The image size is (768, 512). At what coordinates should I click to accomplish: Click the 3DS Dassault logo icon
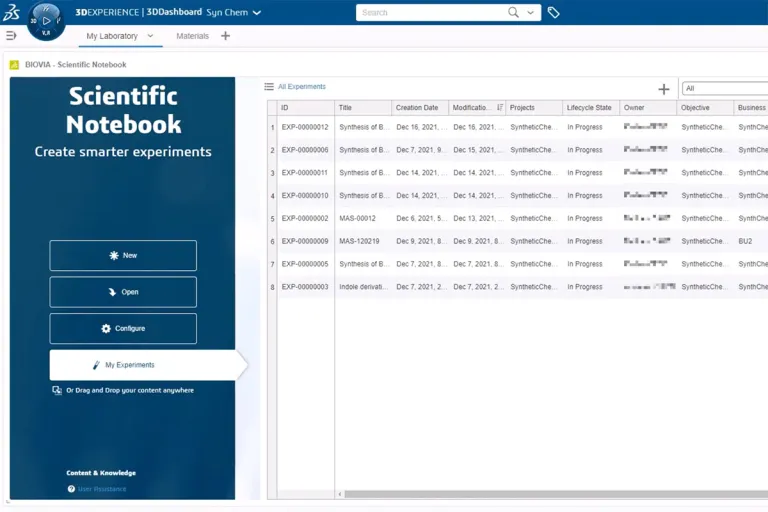coord(11,12)
